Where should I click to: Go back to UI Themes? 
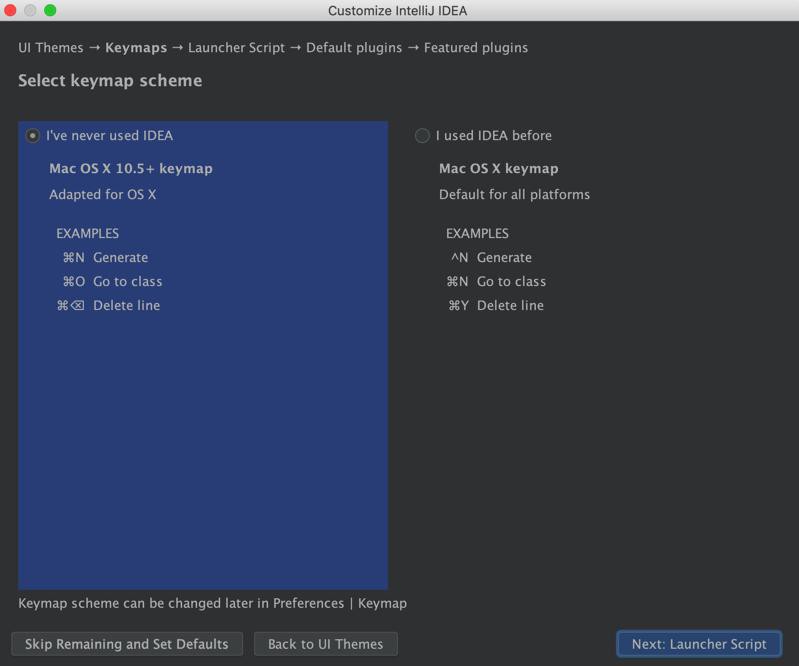[x=326, y=644]
